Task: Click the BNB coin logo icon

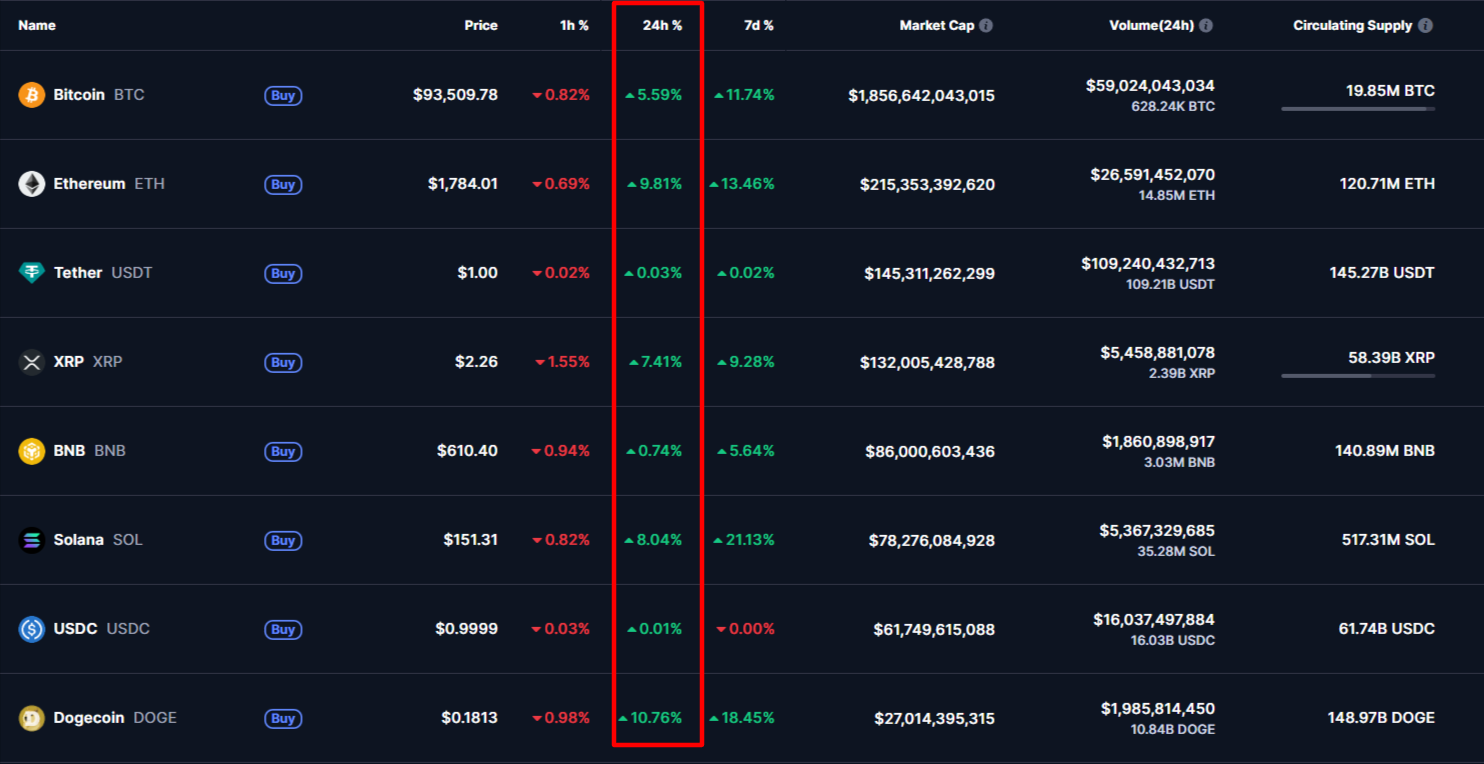Action: pyautogui.click(x=32, y=451)
